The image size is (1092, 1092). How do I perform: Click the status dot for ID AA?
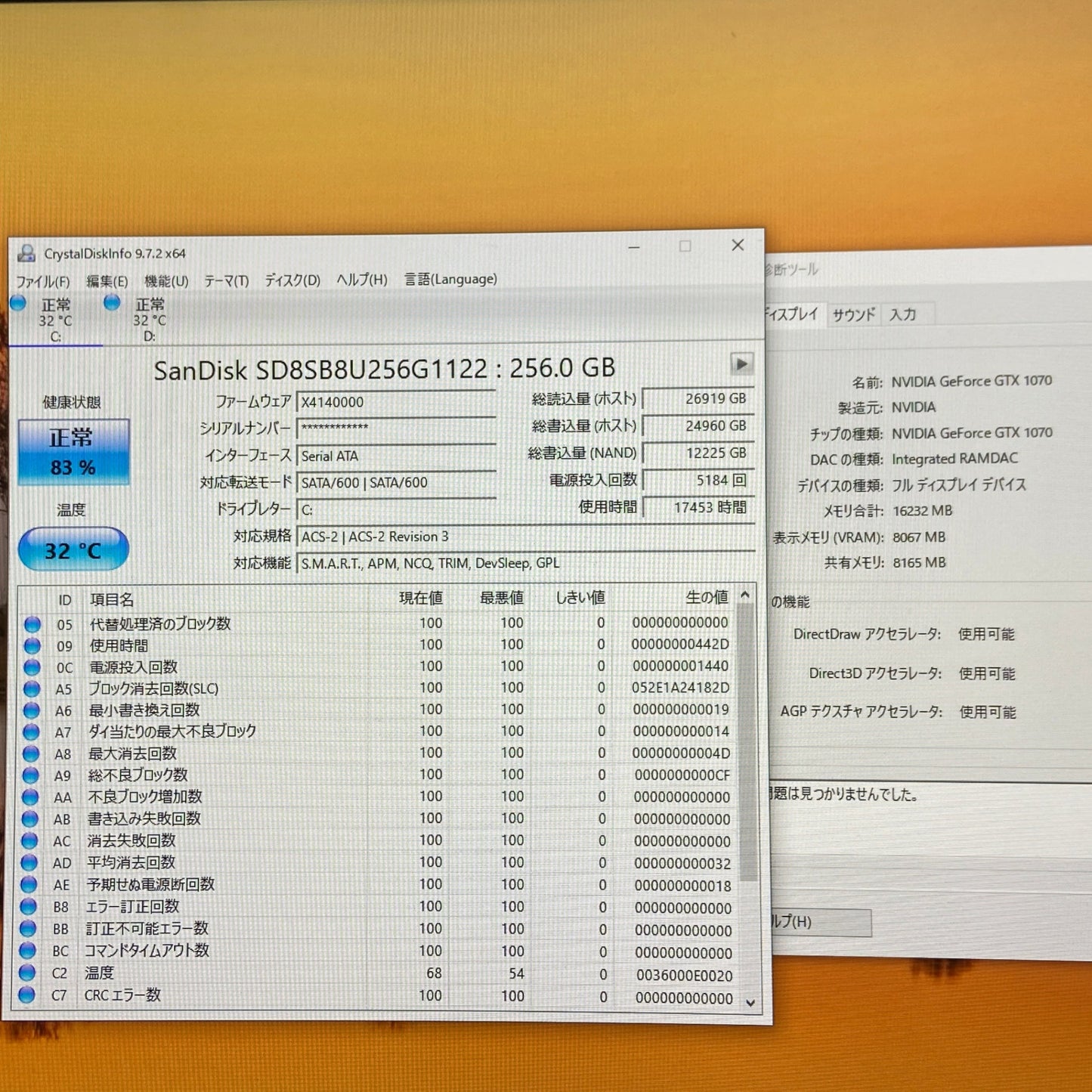pyautogui.click(x=30, y=797)
